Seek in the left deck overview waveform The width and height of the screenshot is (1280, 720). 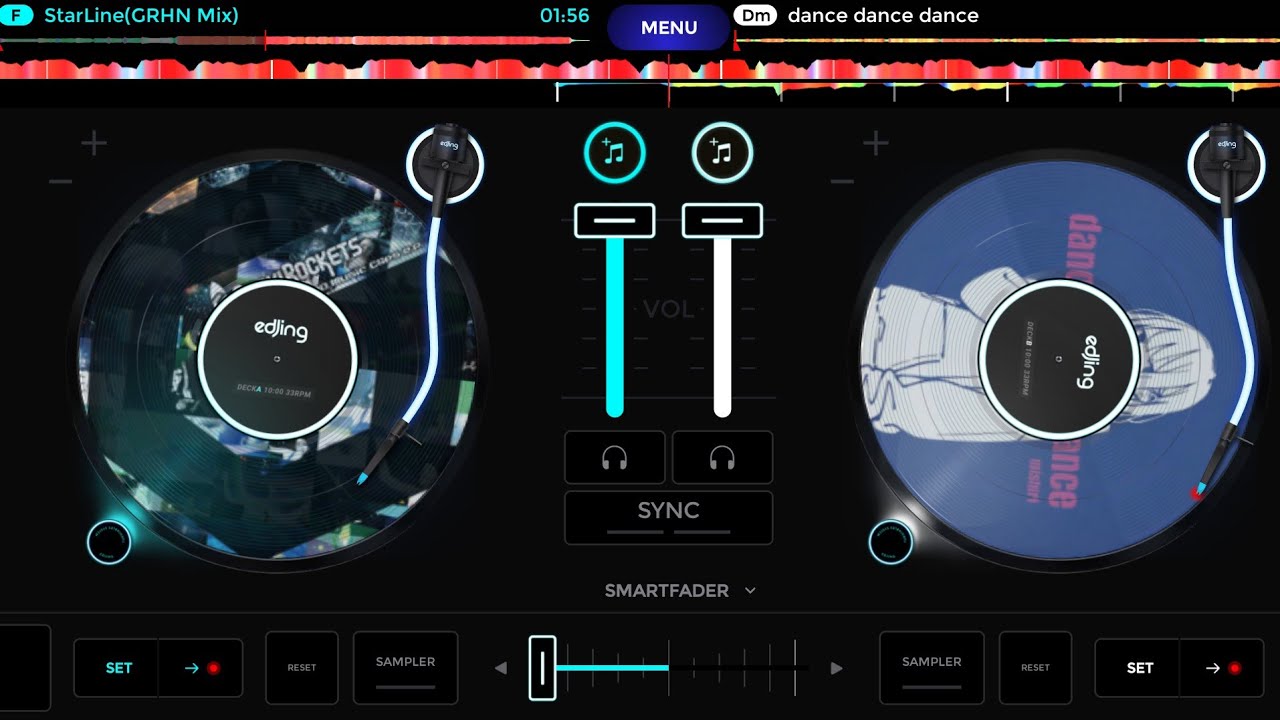297,41
